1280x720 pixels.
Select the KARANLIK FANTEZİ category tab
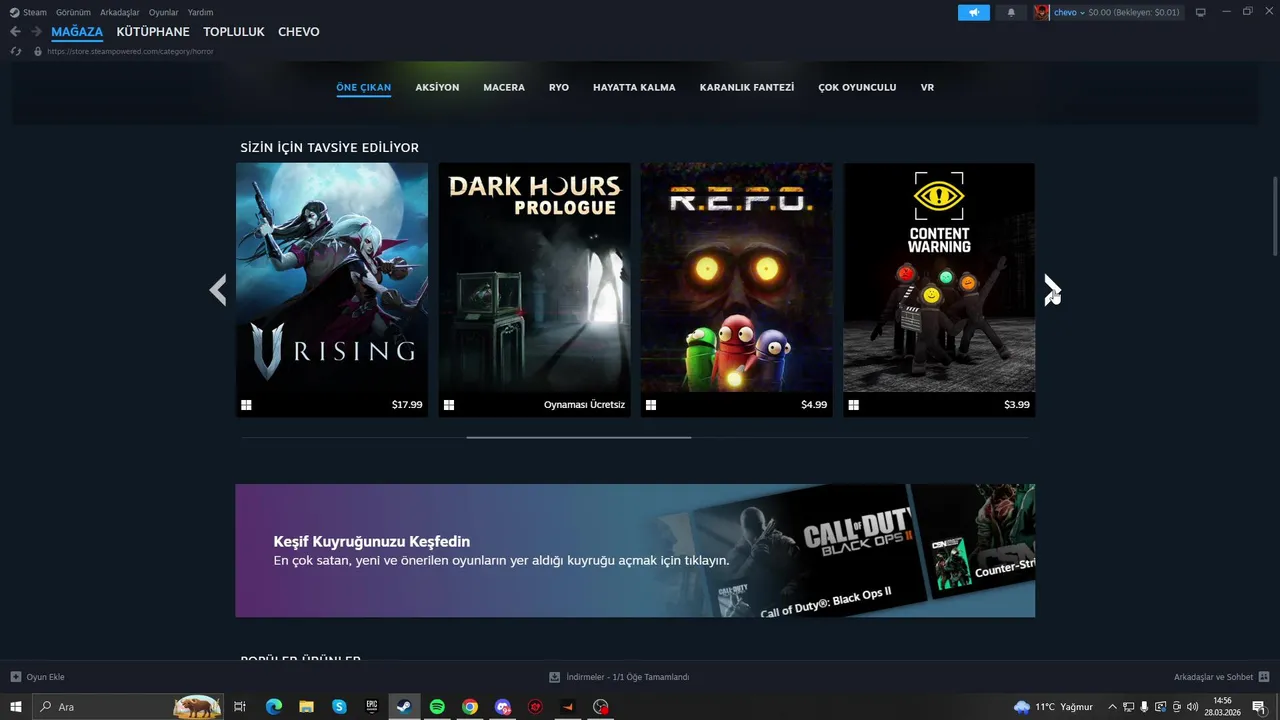[x=747, y=87]
